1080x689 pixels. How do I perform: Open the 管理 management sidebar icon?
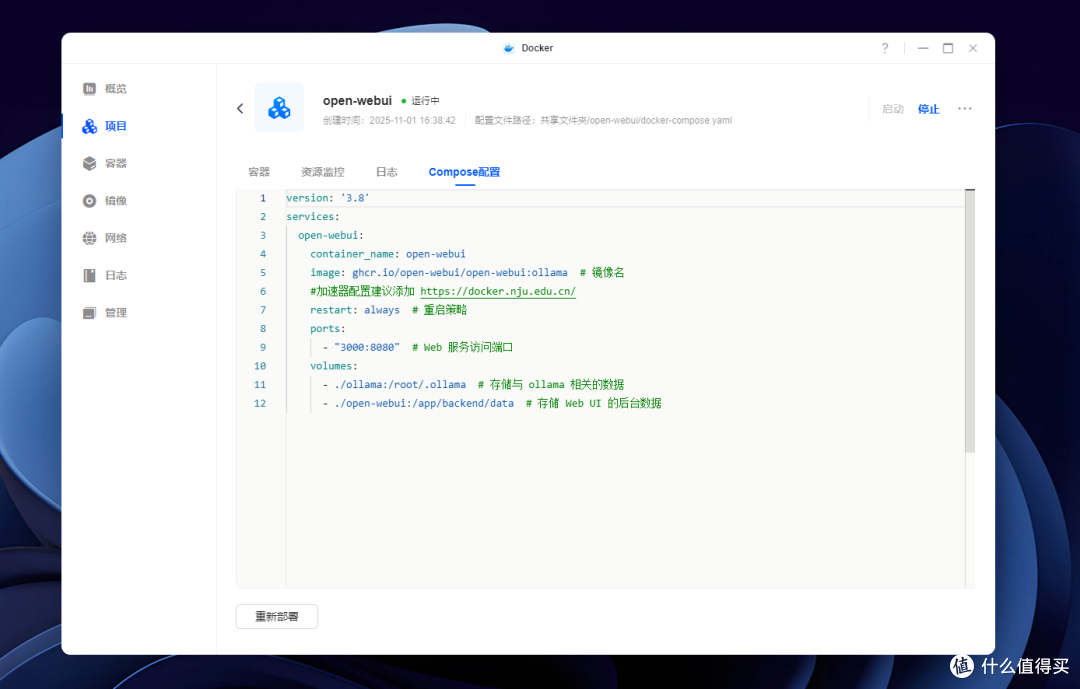[90, 313]
